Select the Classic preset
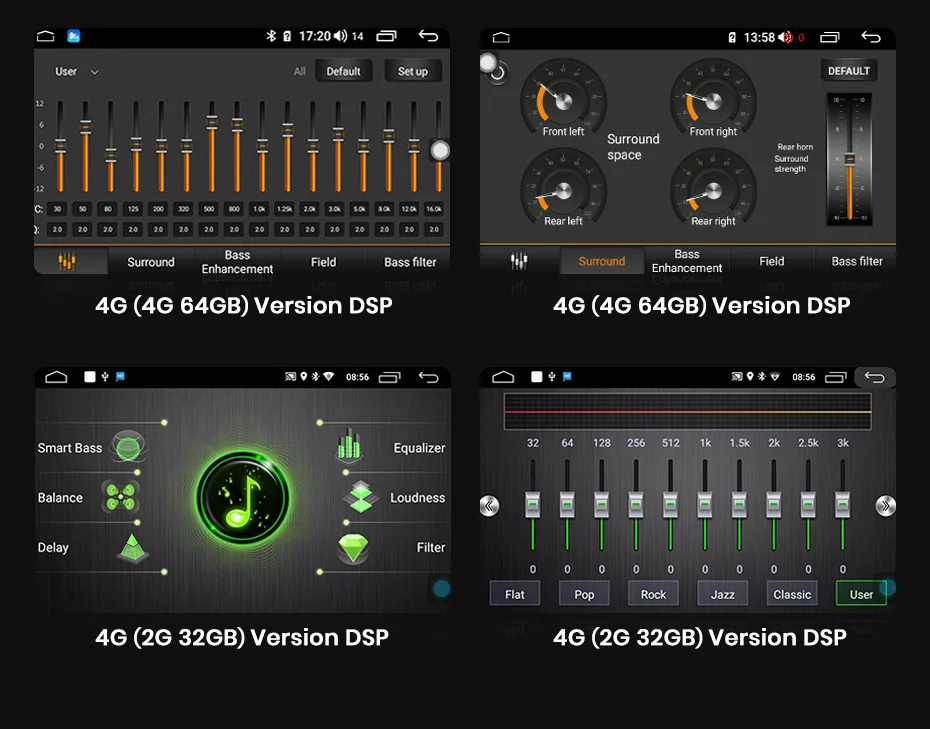Screen dimensions: 930x729 pos(792,594)
